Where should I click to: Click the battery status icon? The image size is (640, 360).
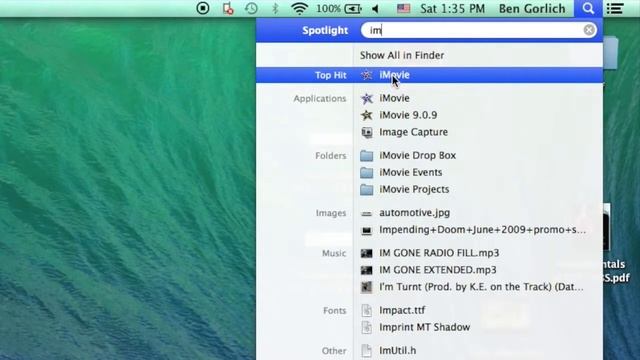[353, 9]
